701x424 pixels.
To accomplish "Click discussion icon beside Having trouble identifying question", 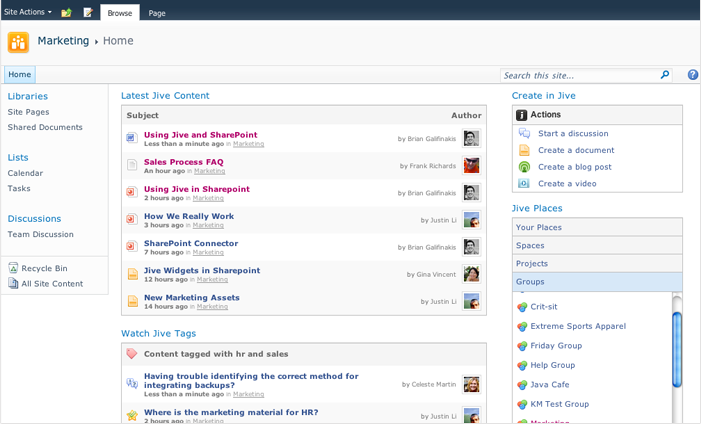I will click(132, 383).
